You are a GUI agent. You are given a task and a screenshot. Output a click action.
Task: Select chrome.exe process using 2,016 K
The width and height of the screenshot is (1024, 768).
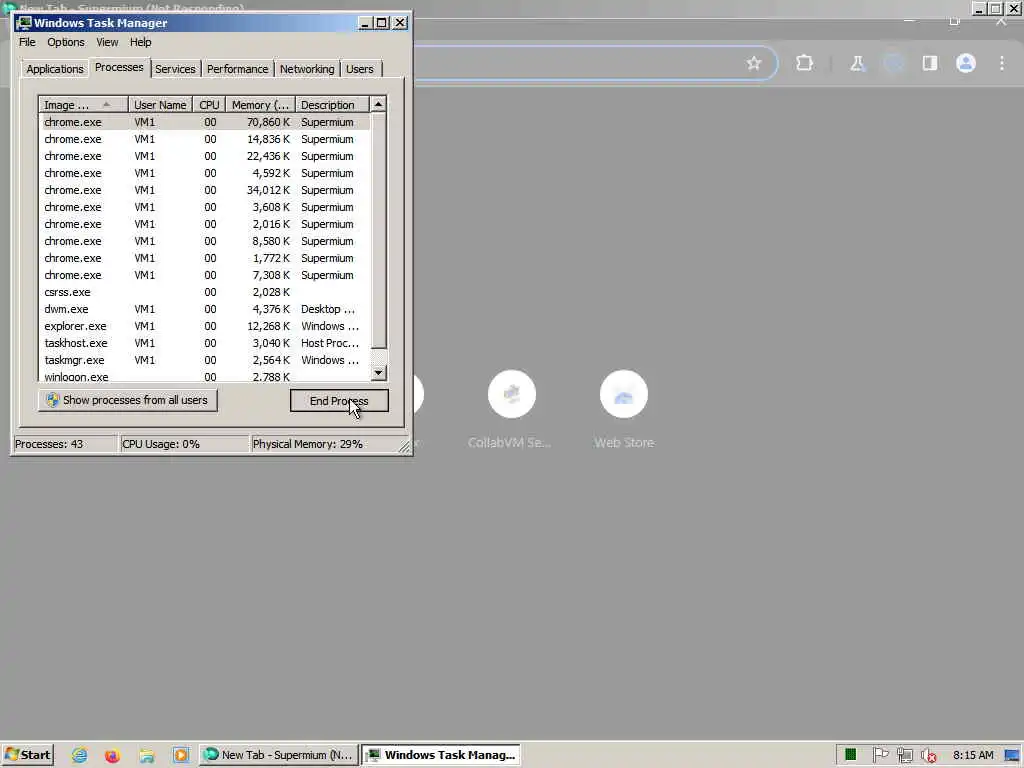204,224
